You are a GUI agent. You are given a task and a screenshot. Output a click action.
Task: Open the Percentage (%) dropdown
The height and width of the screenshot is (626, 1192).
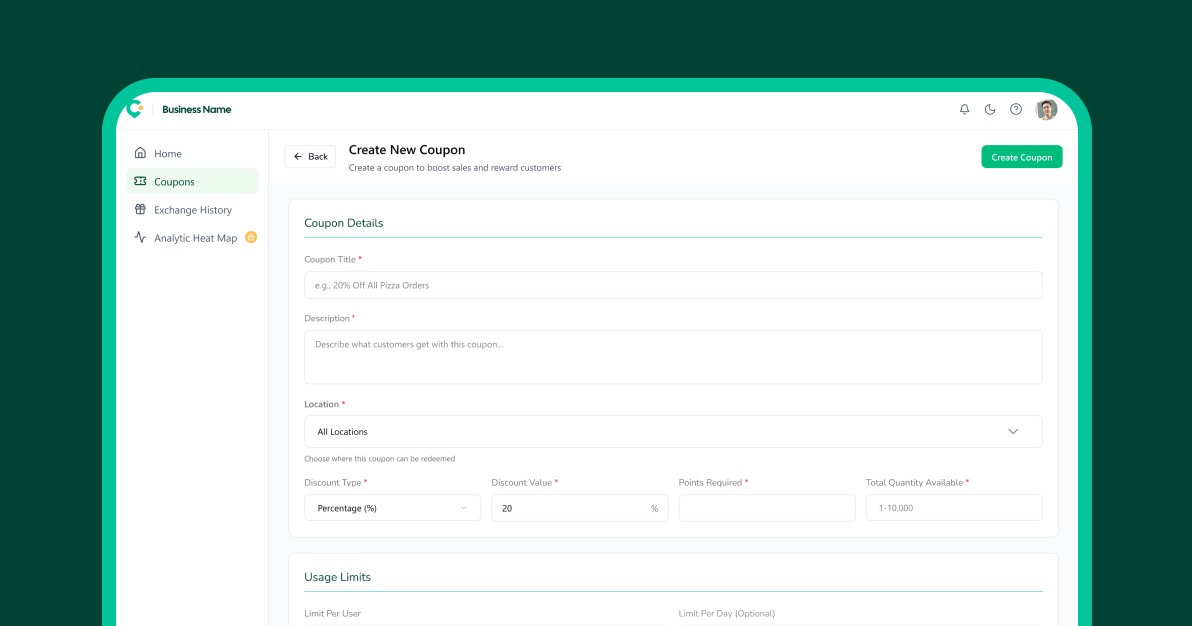(392, 508)
